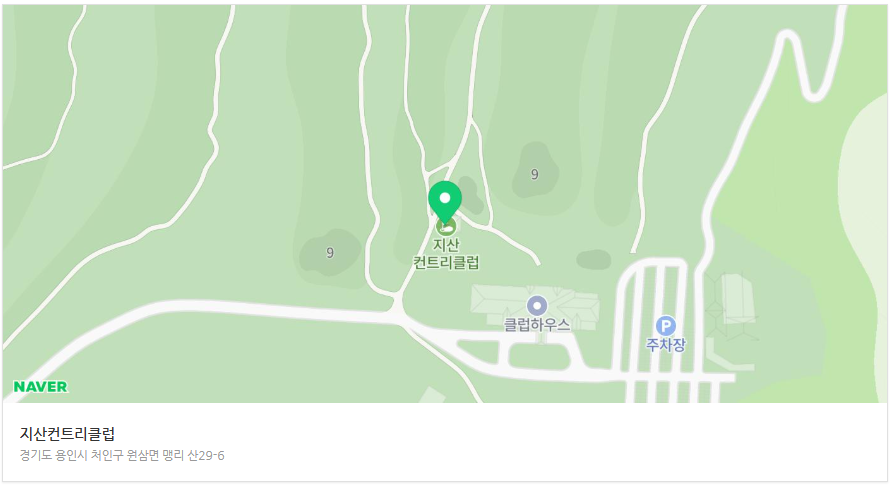
Task: Select the blue parking P icon
Action: 666,326
